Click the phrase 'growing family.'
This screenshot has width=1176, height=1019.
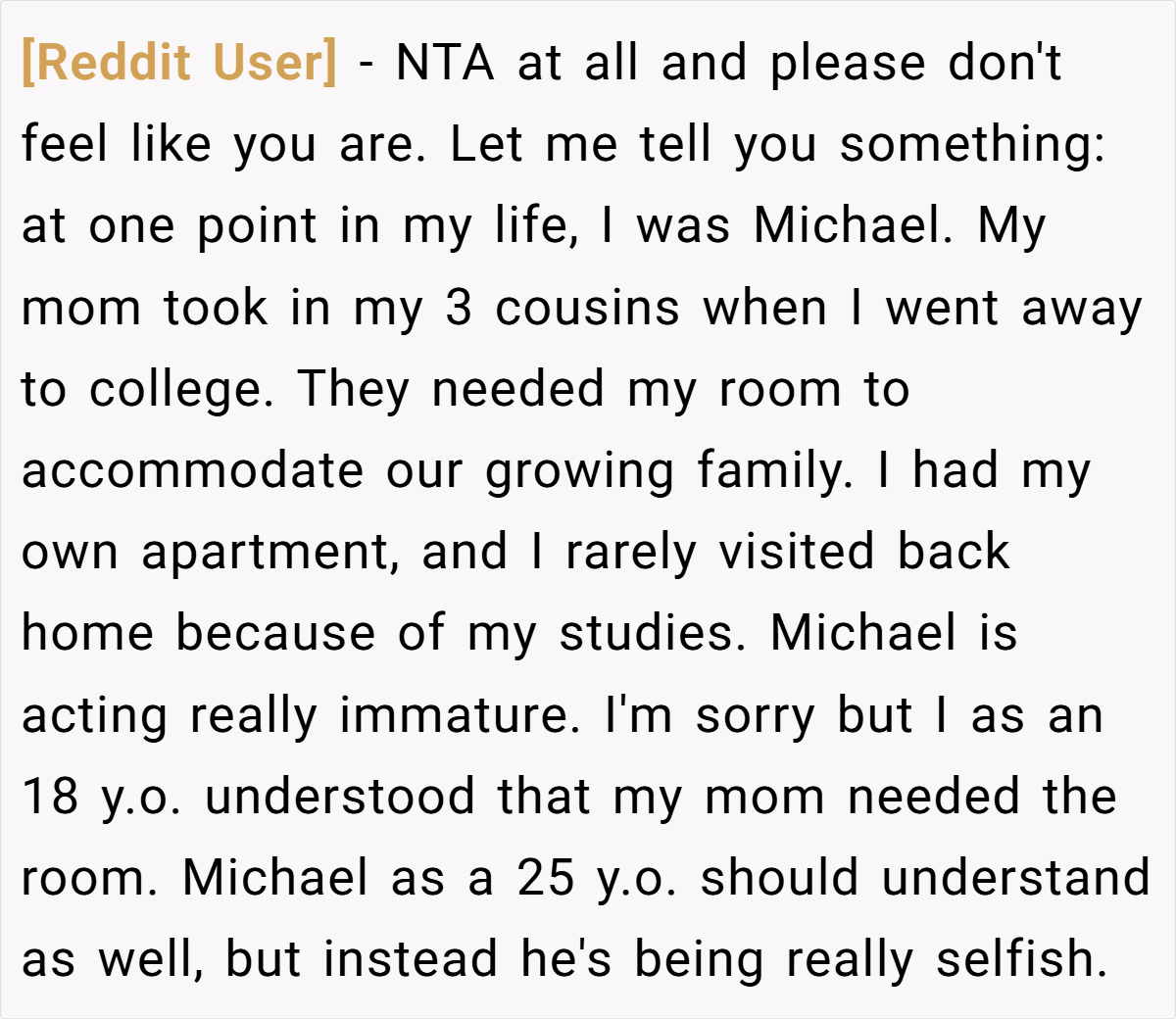click(668, 472)
